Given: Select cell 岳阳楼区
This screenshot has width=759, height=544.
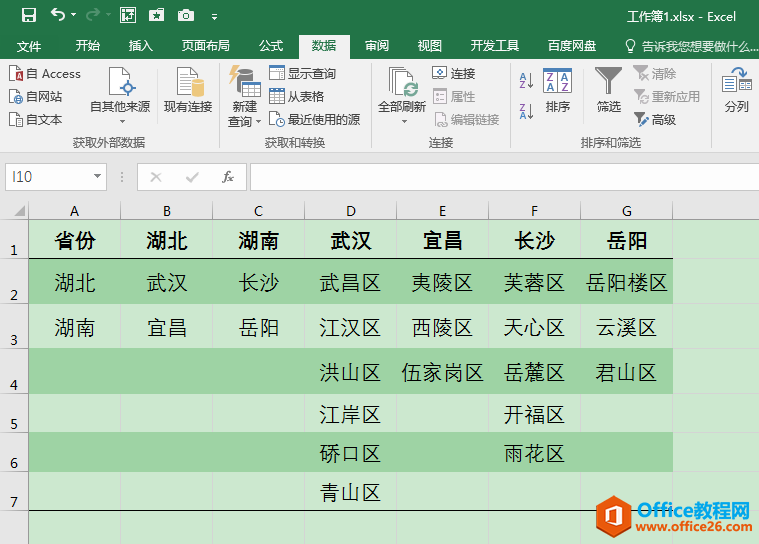Looking at the screenshot, I should 626,282.
